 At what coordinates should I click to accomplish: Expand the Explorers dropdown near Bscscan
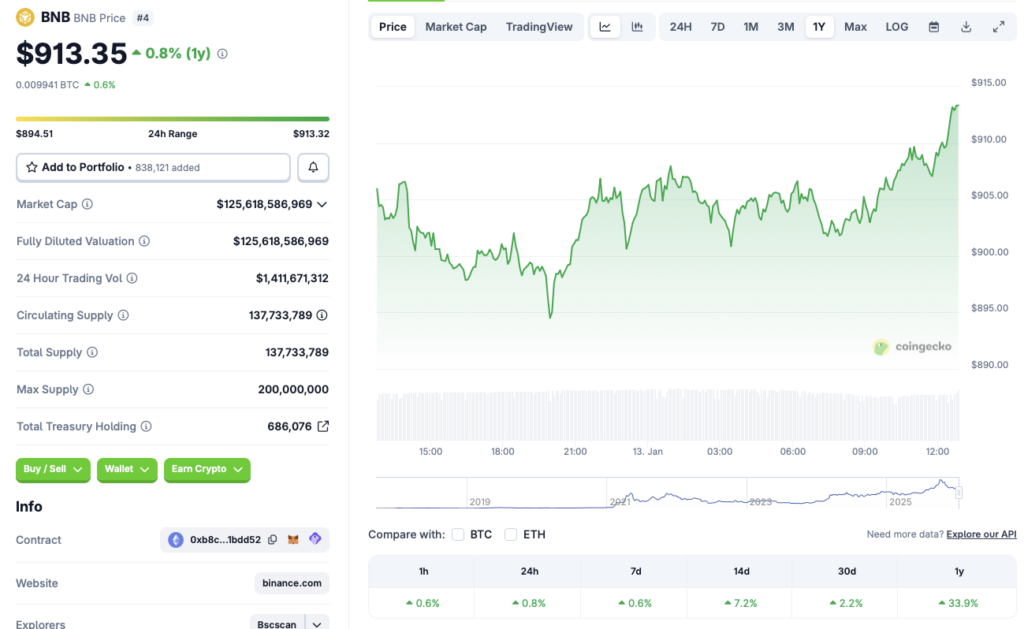(x=315, y=622)
